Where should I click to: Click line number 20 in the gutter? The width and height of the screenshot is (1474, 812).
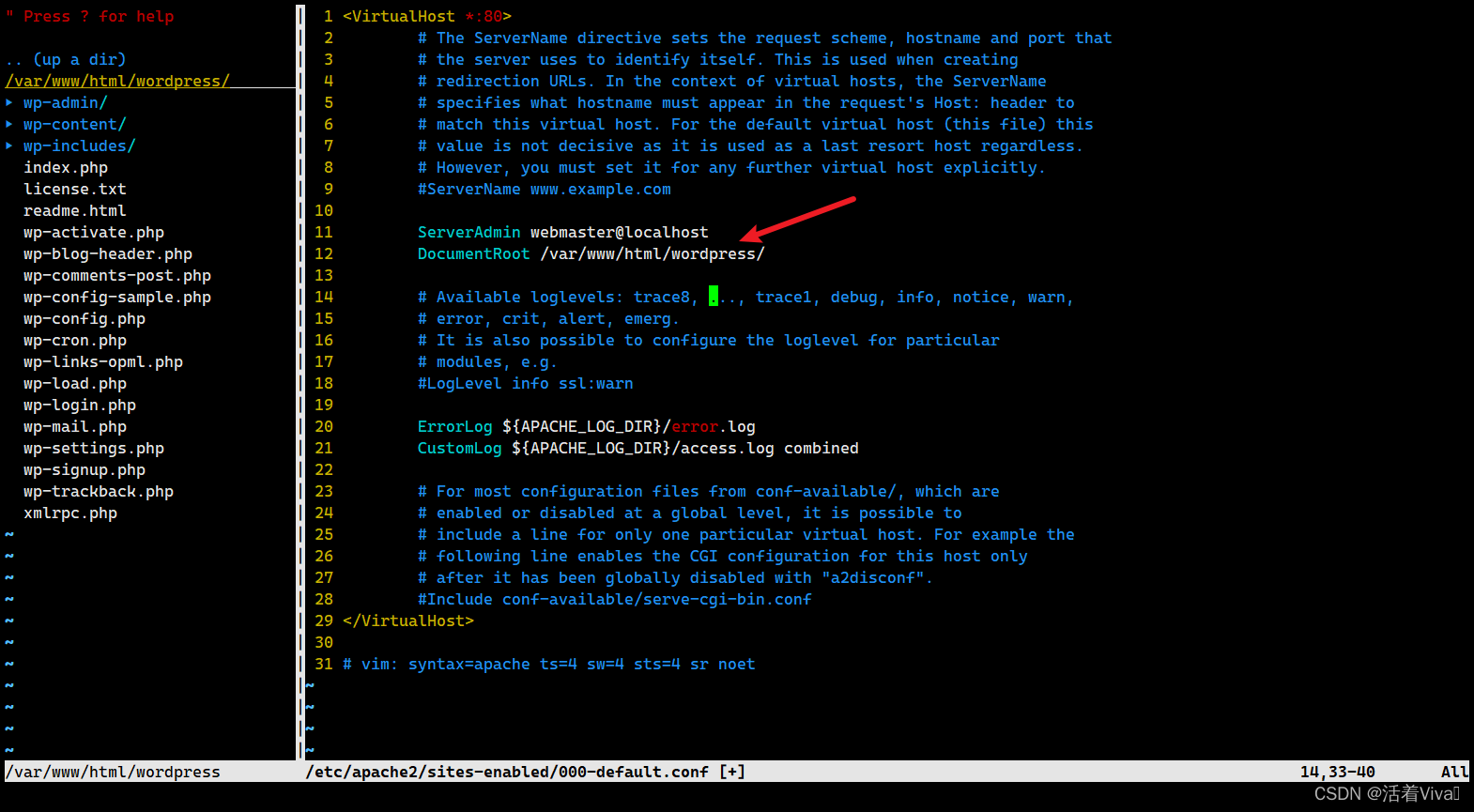point(324,426)
